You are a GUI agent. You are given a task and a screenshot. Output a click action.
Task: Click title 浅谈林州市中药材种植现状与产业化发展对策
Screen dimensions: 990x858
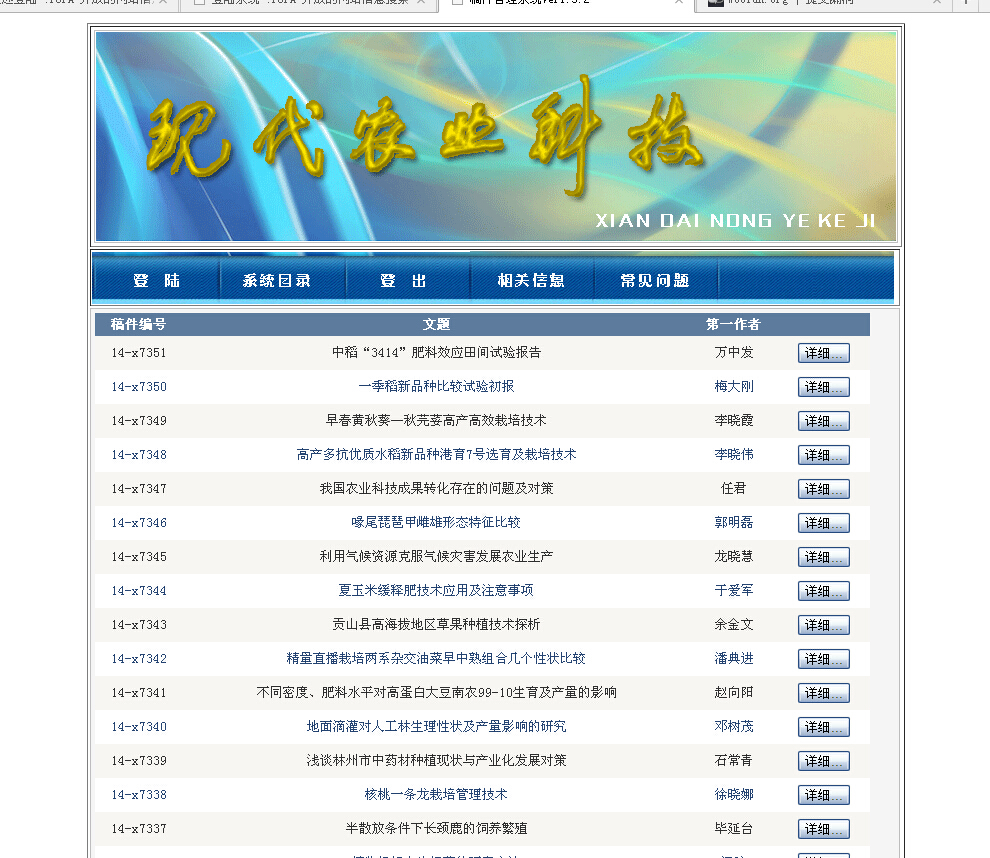coord(436,761)
